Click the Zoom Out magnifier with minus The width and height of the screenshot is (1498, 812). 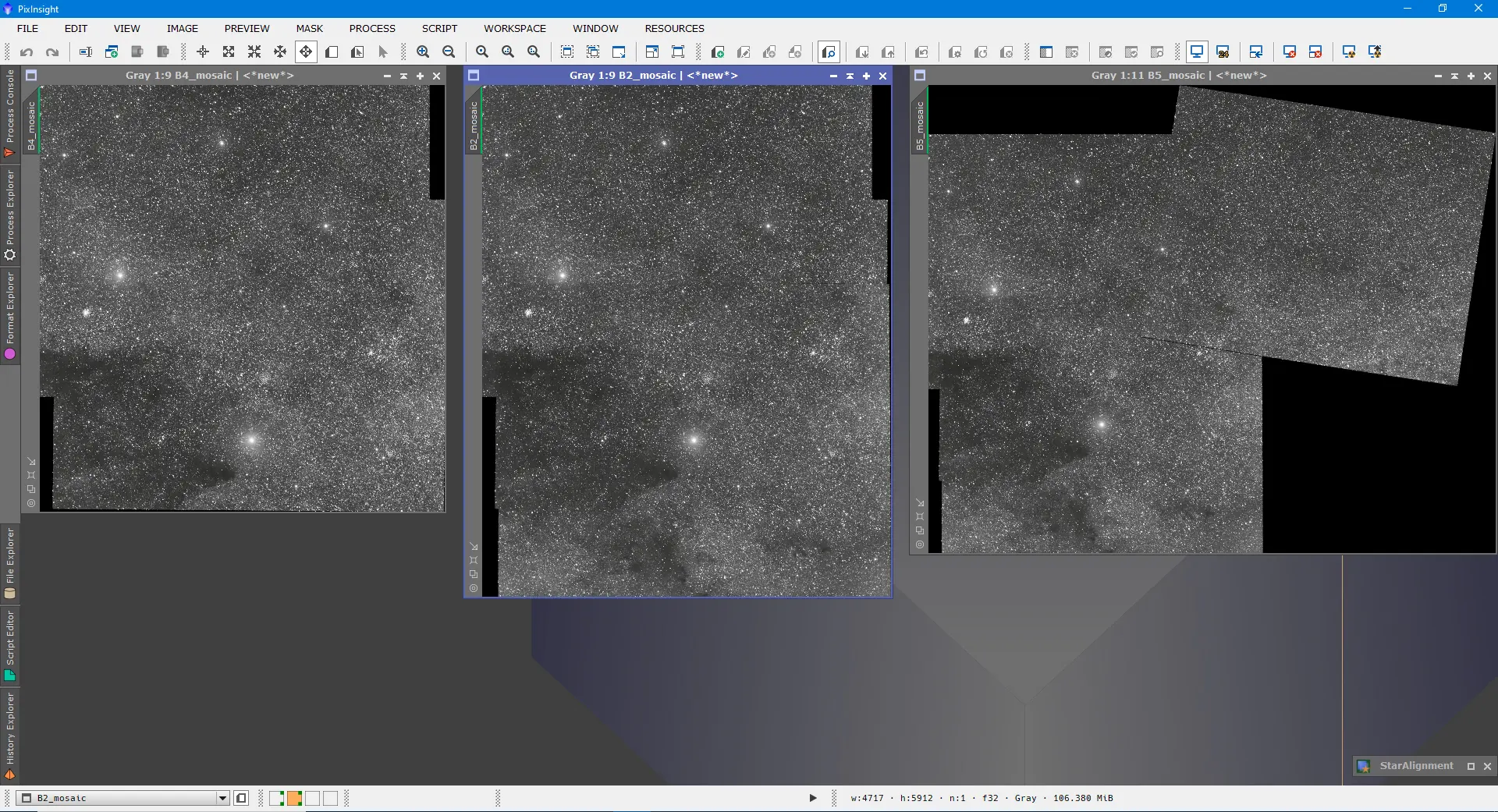[x=449, y=52]
